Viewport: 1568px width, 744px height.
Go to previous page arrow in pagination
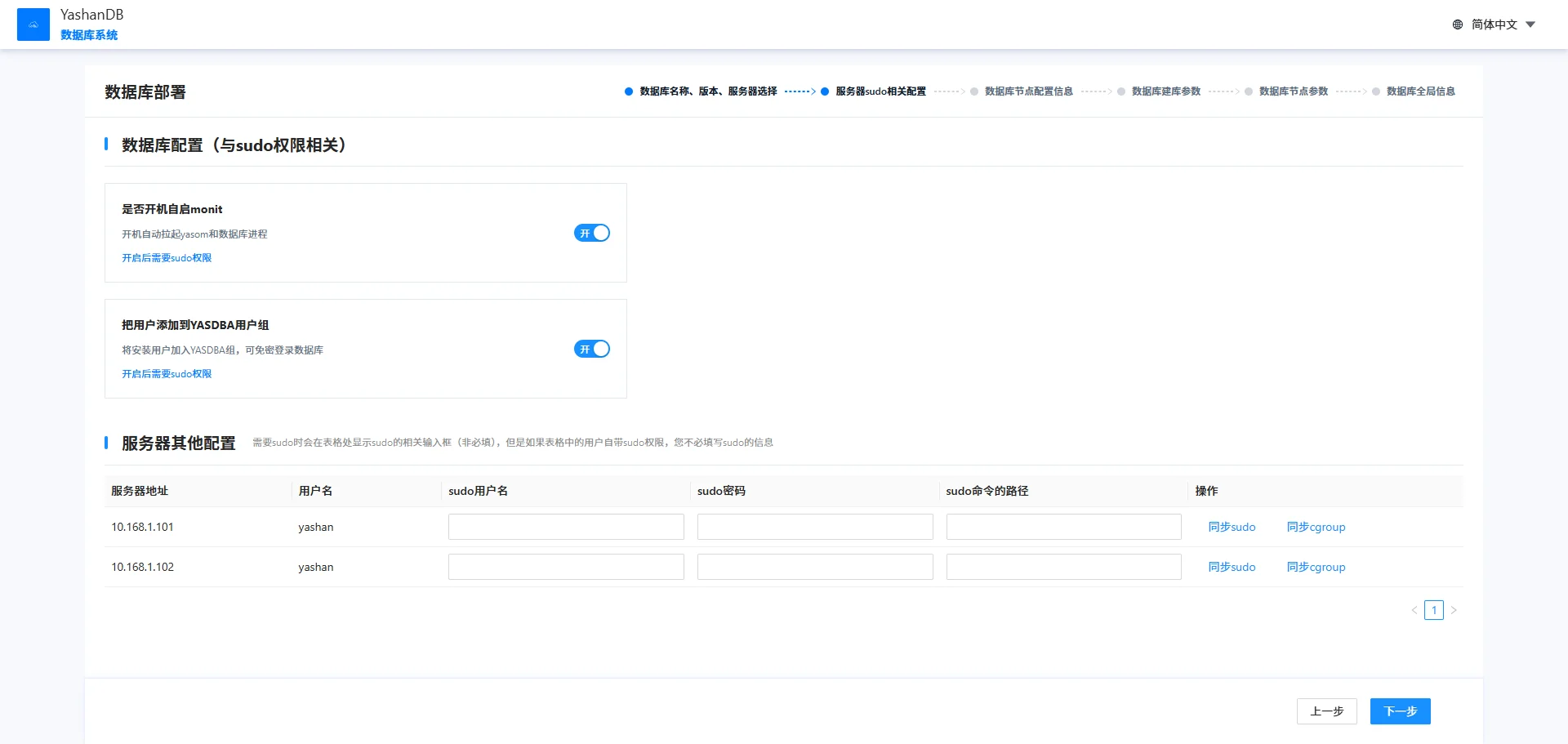[x=1414, y=611]
